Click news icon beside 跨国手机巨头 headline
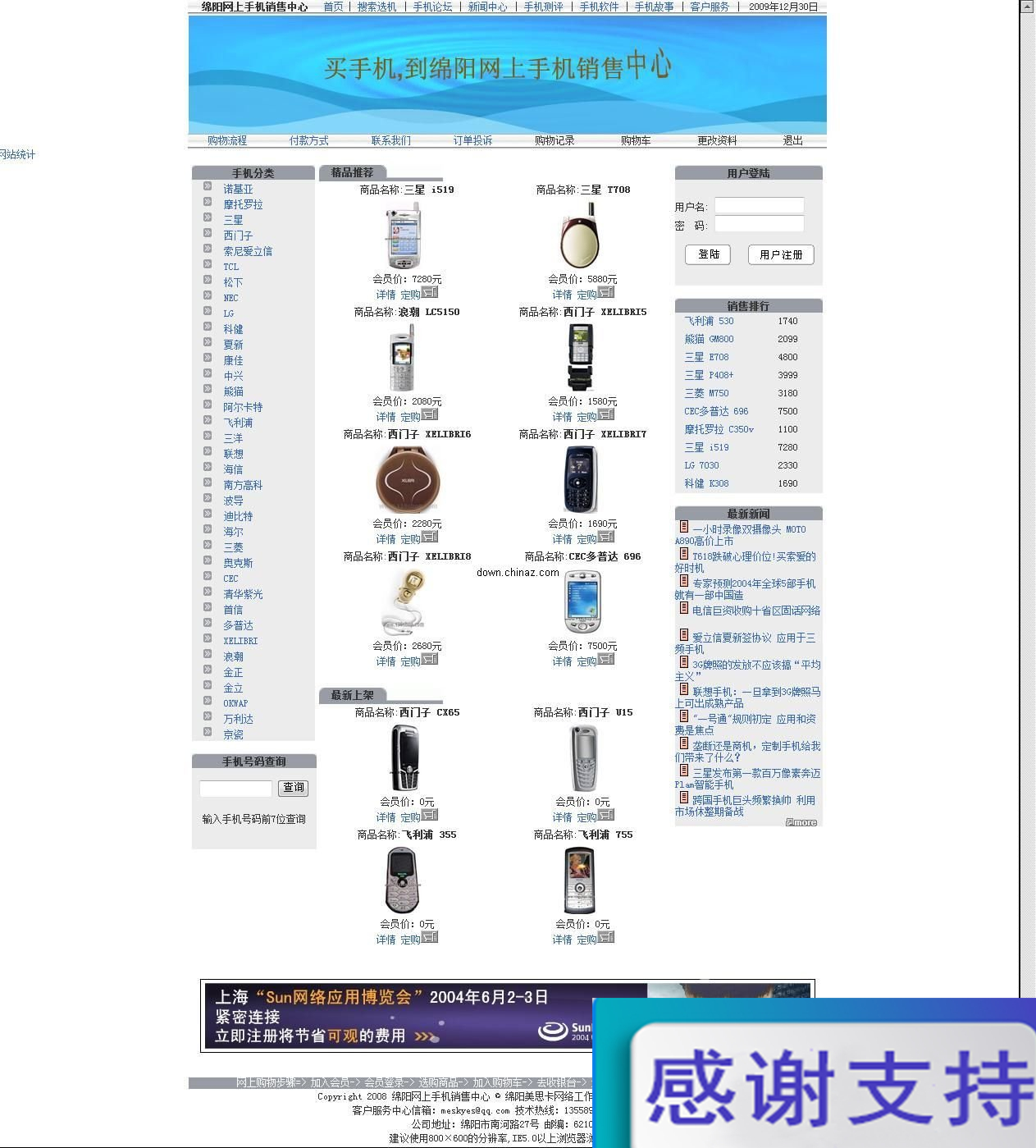 click(x=683, y=798)
